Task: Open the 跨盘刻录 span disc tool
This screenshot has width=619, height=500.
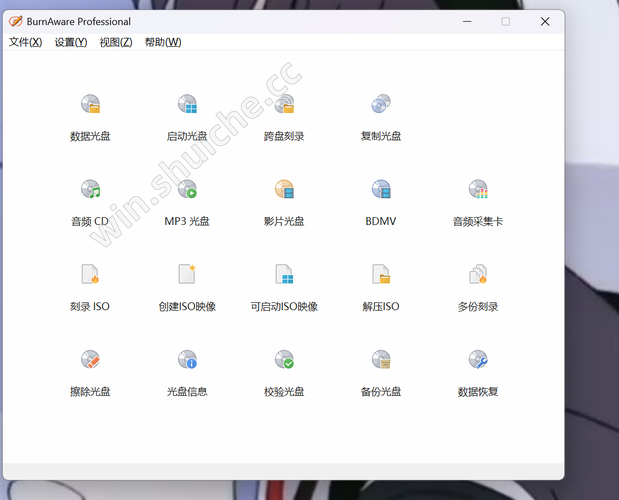Action: pyautogui.click(x=284, y=118)
